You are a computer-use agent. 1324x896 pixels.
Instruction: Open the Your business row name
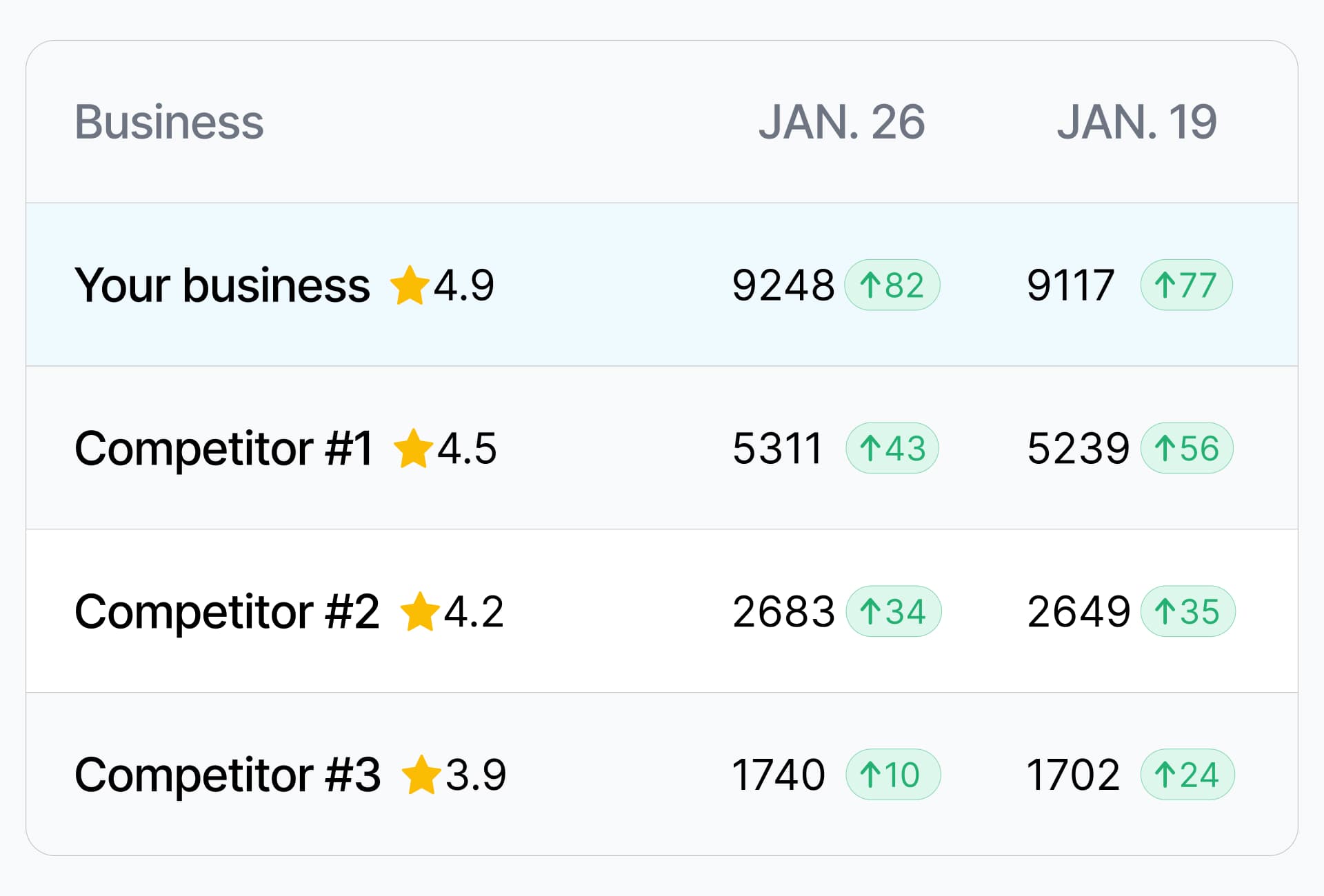coord(222,285)
